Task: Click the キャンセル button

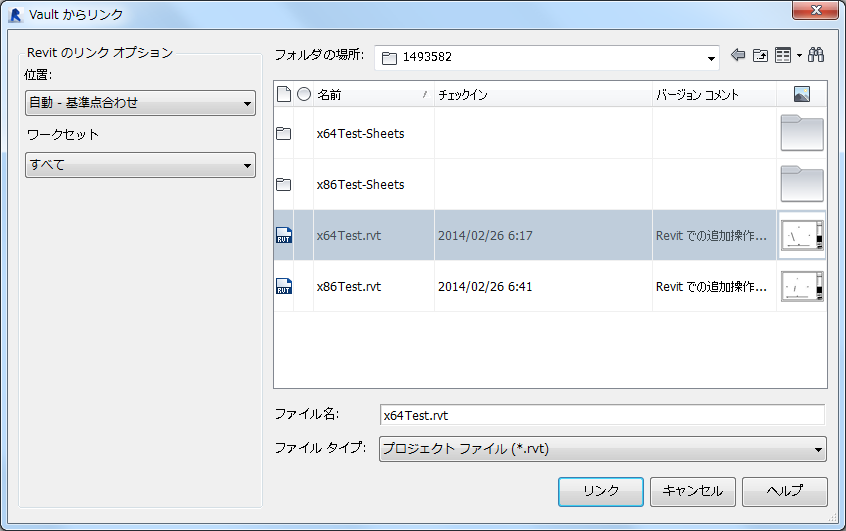Action: click(x=693, y=492)
